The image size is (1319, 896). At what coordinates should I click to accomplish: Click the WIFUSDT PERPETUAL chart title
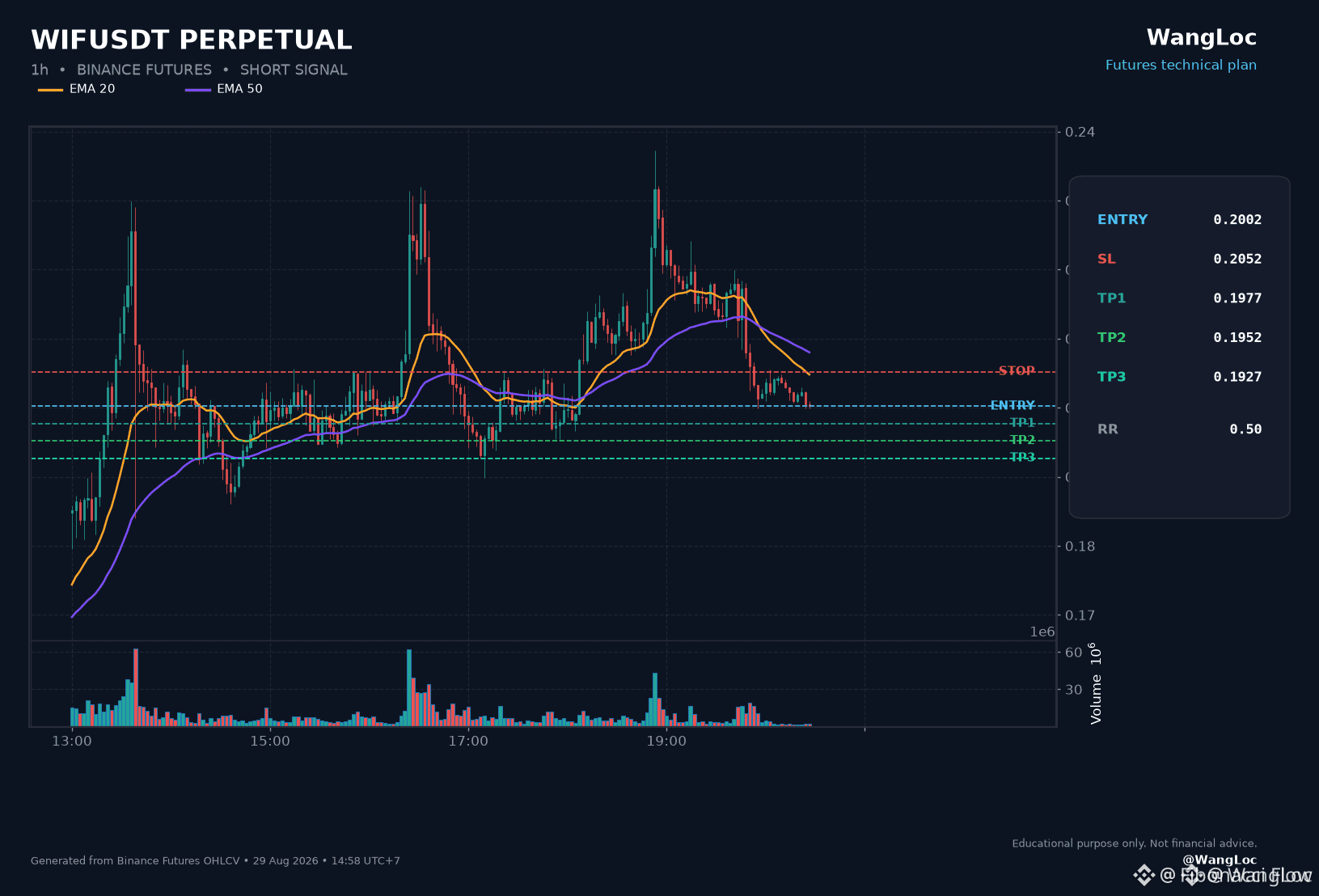coord(192,40)
